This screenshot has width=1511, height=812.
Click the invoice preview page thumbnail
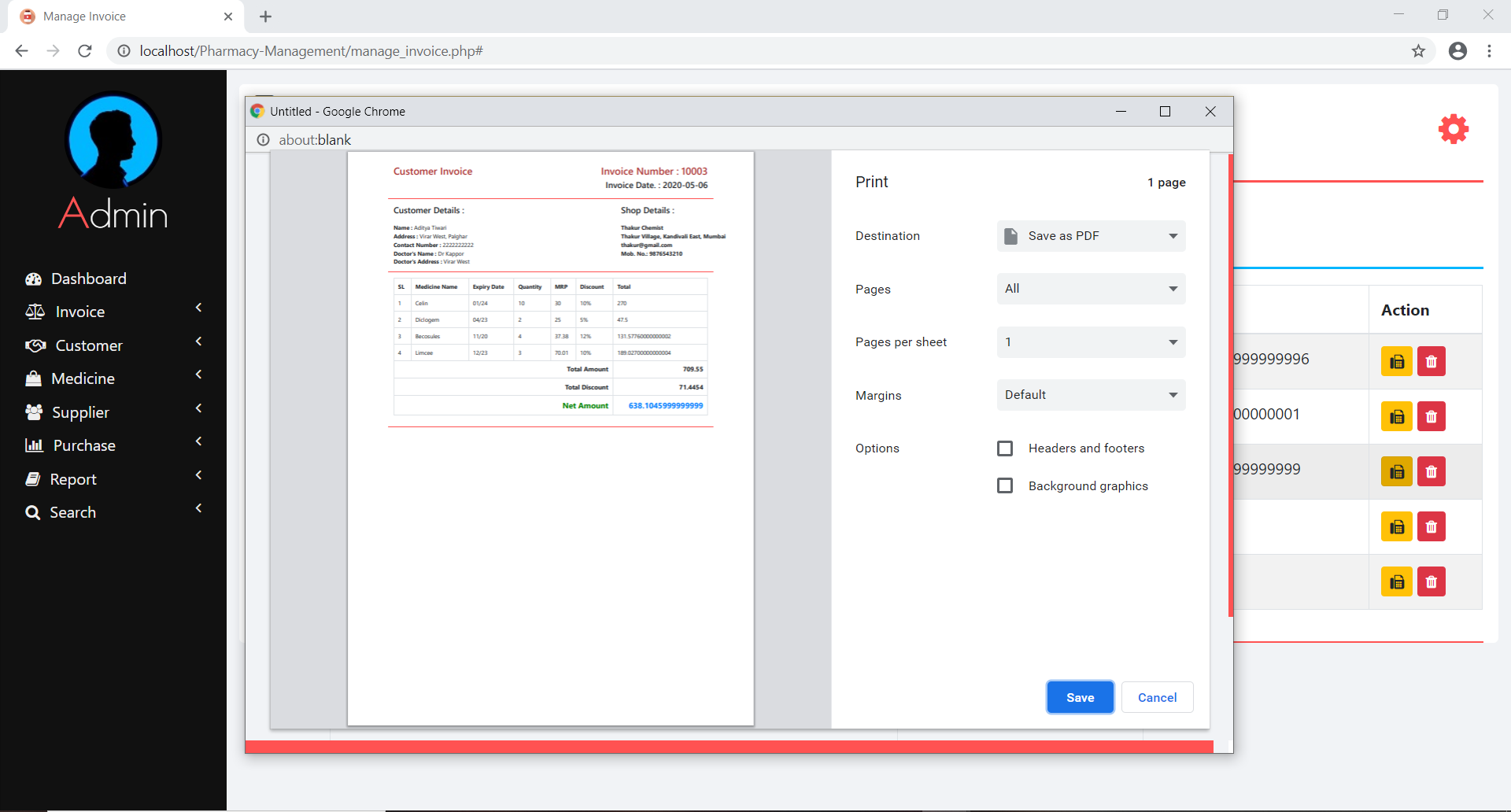pyautogui.click(x=551, y=438)
